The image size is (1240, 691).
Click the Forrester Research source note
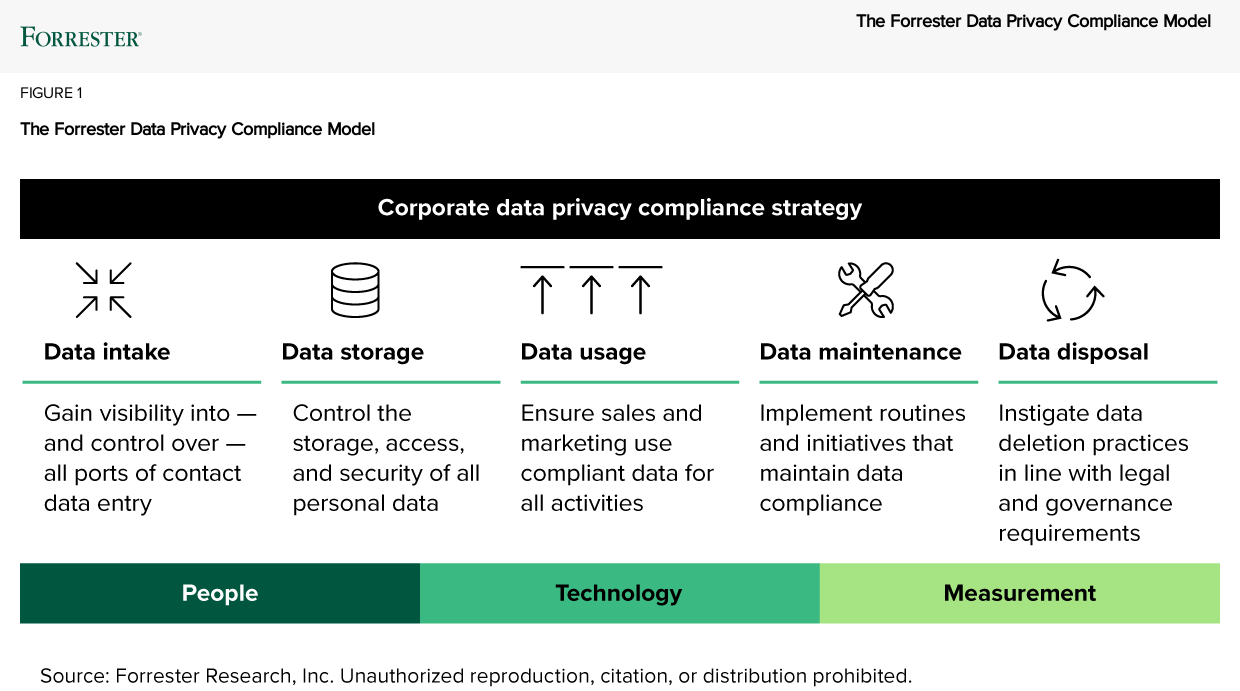point(476,676)
